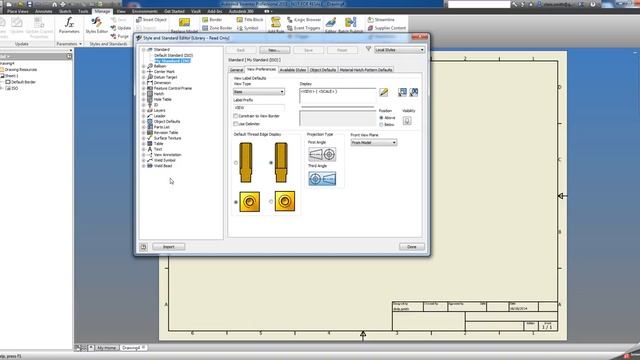Viewport: 640px width, 360px height.
Task: Click the Symbol define tool
Action: click(248, 28)
